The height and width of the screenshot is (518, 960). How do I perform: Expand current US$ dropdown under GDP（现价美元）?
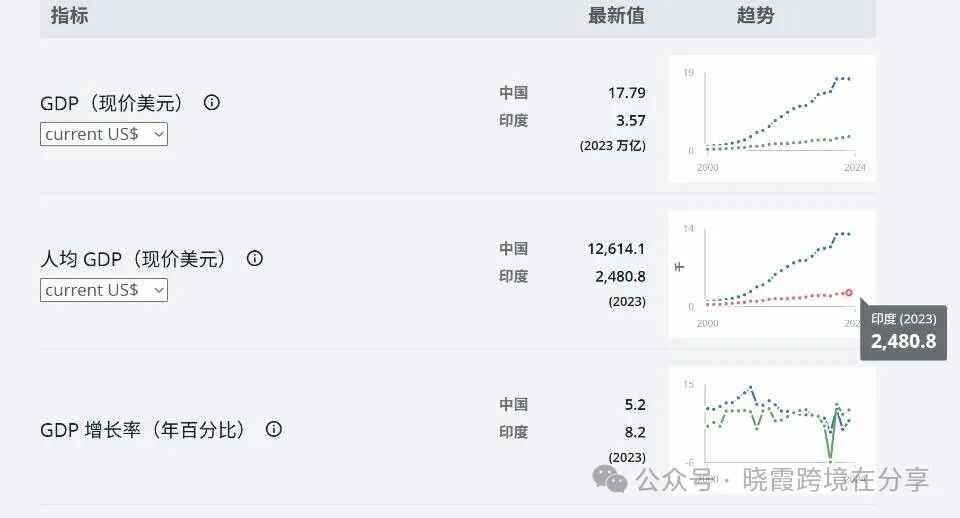click(104, 134)
